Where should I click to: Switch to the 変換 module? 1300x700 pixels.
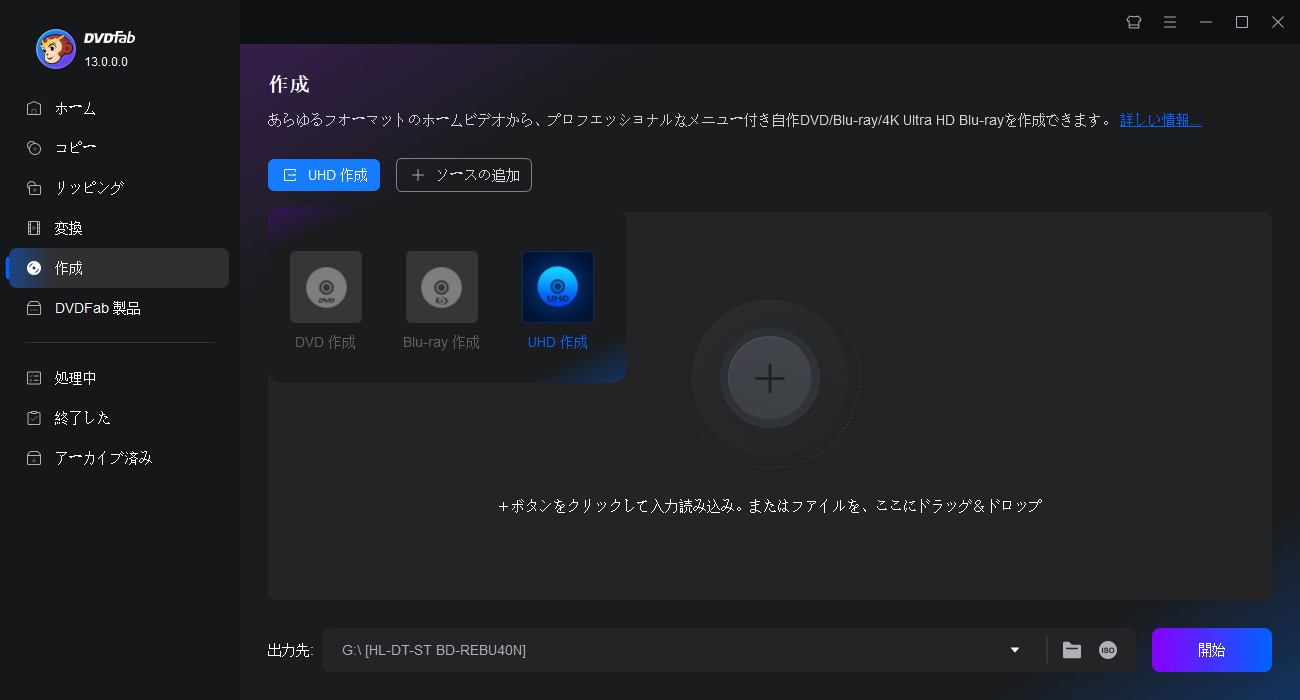coord(119,228)
